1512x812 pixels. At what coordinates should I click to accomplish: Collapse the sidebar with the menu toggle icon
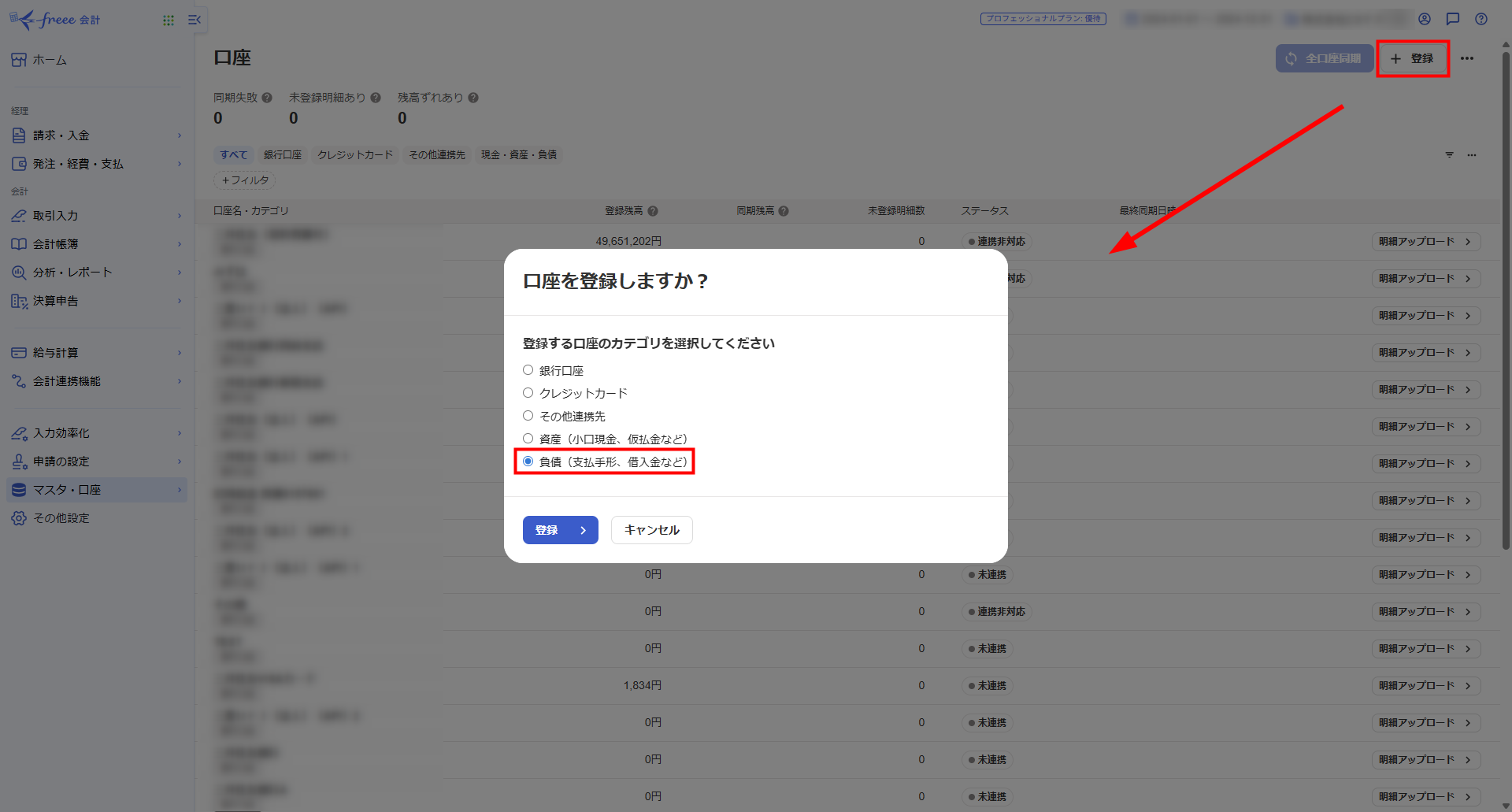coord(195,20)
